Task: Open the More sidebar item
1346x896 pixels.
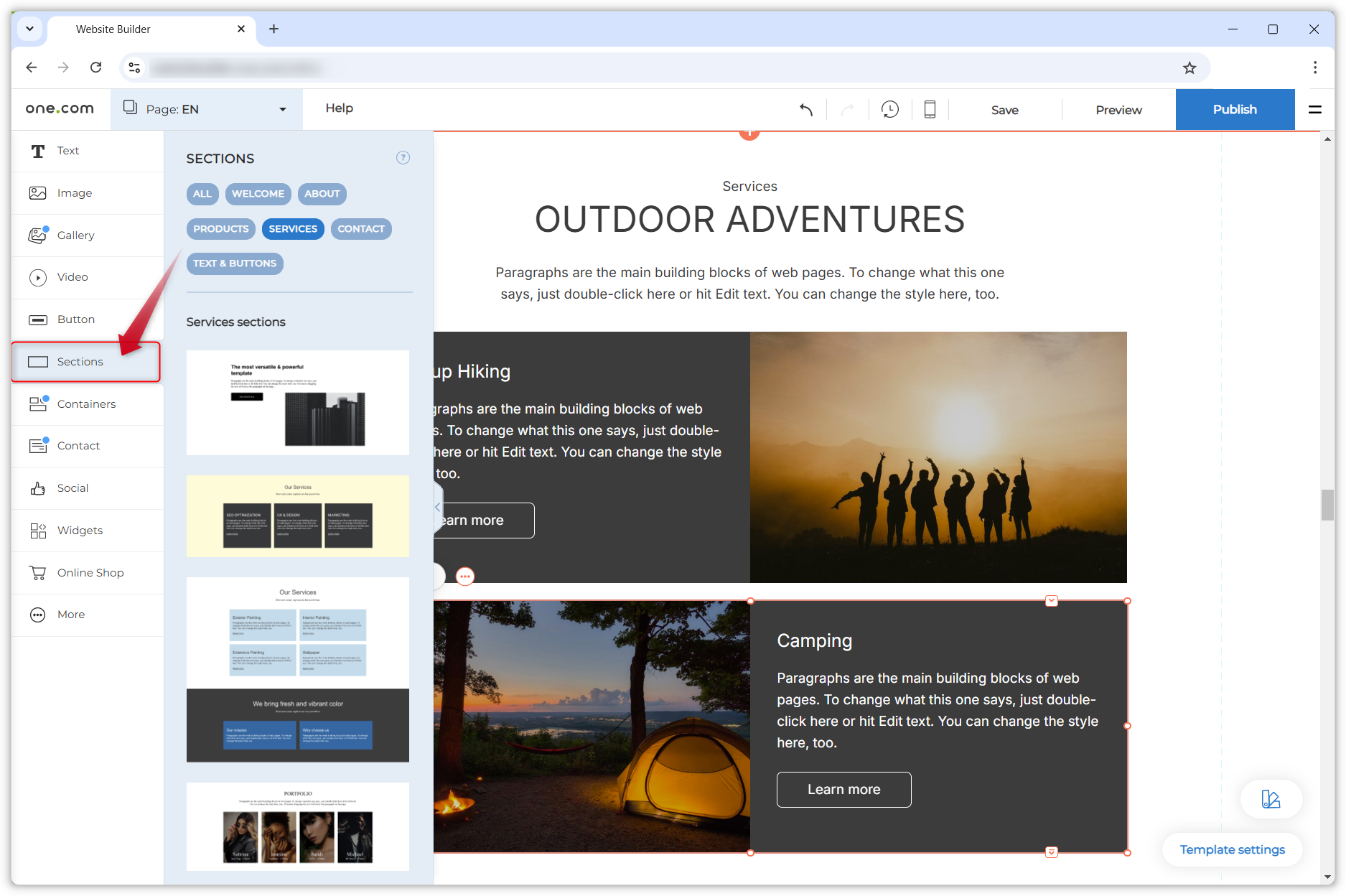Action: (x=70, y=615)
